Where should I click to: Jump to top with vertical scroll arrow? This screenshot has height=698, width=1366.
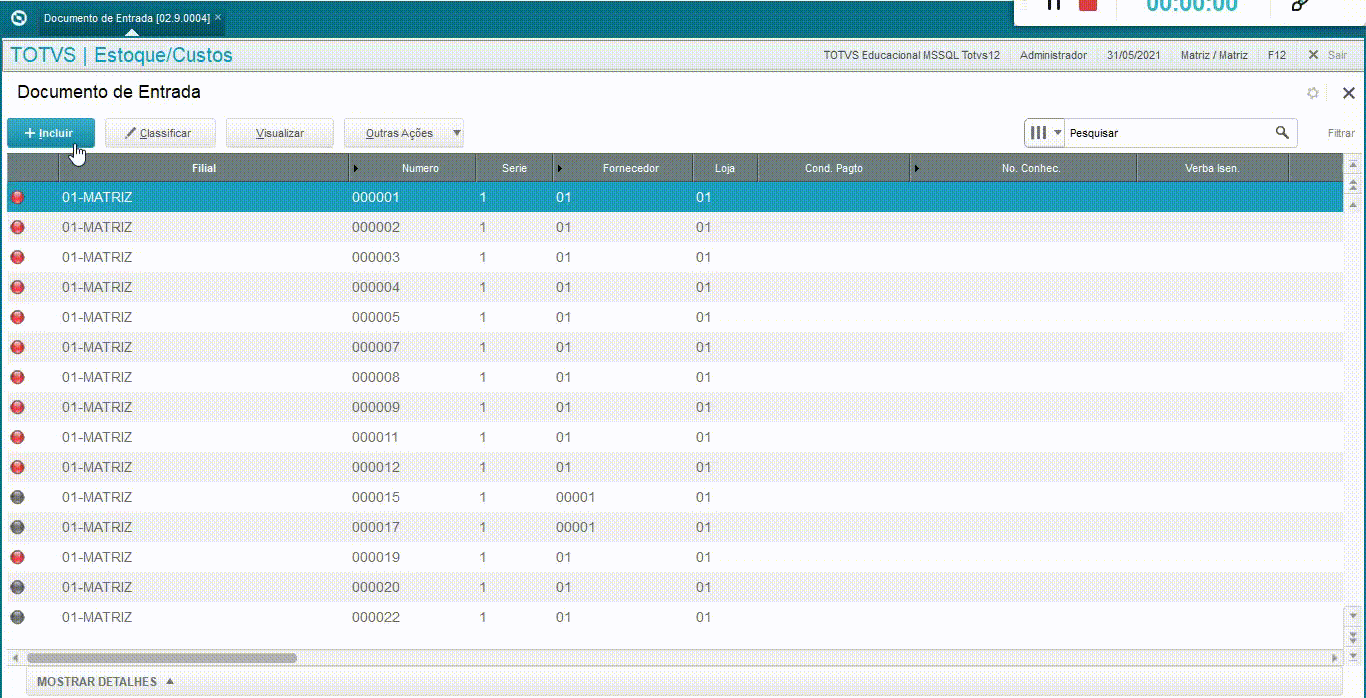[1354, 165]
